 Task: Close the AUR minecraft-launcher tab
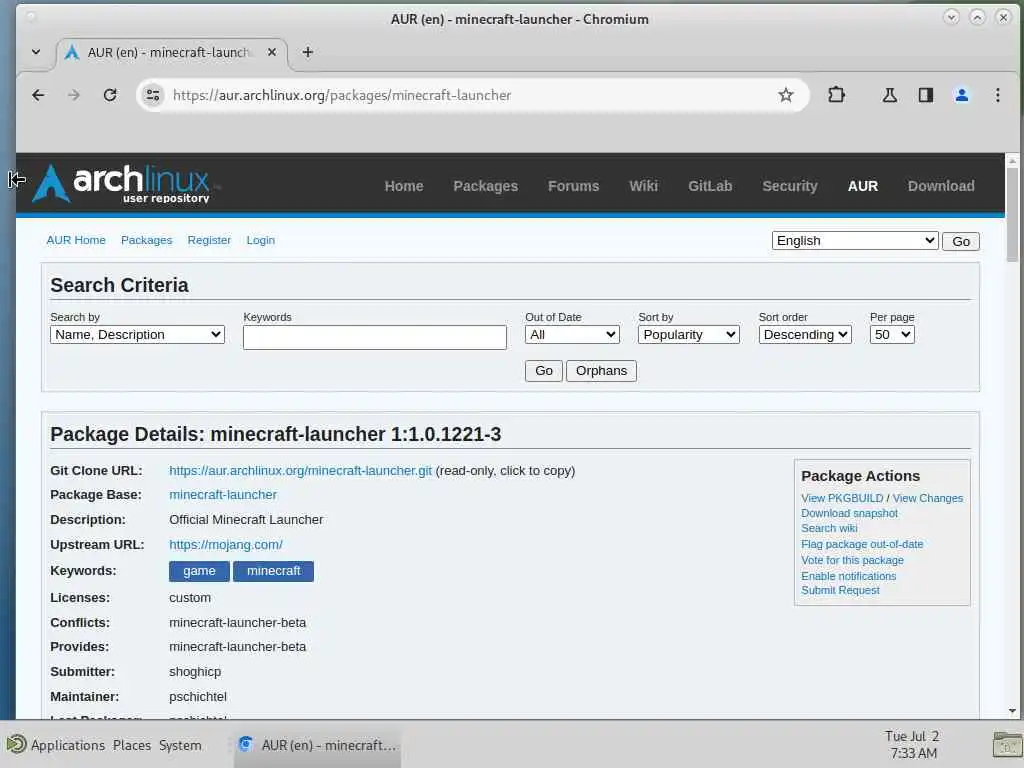pos(272,52)
